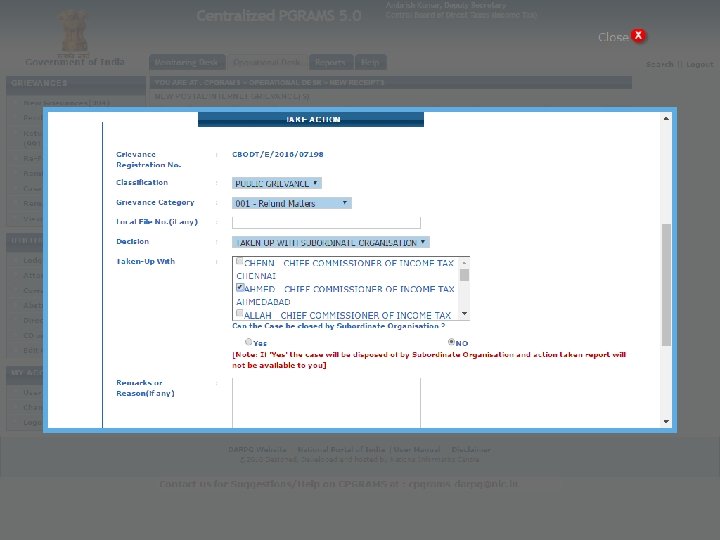Click the Remarks or Reason text area

(x=326, y=403)
